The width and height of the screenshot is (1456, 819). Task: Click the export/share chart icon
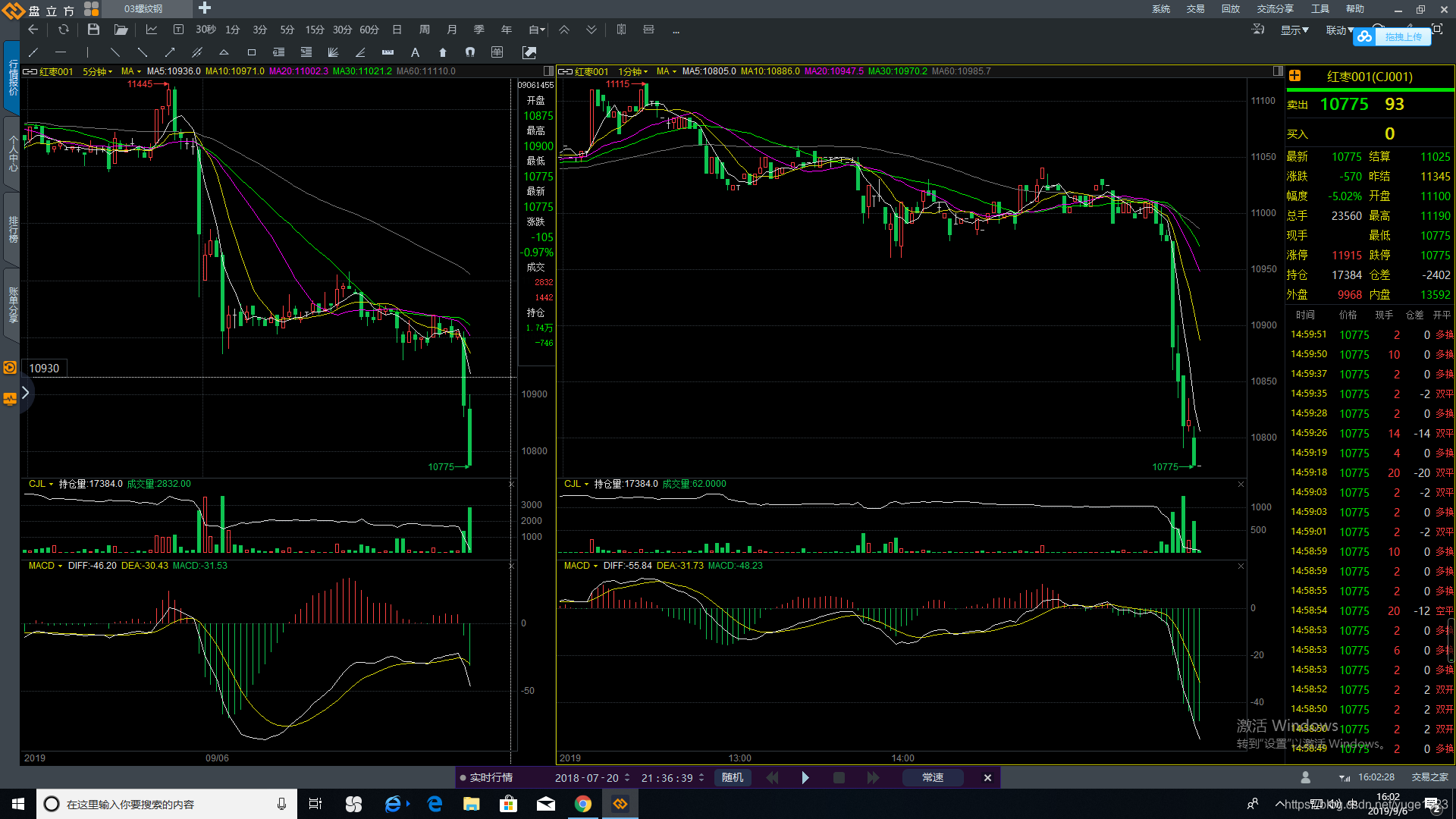(529, 52)
